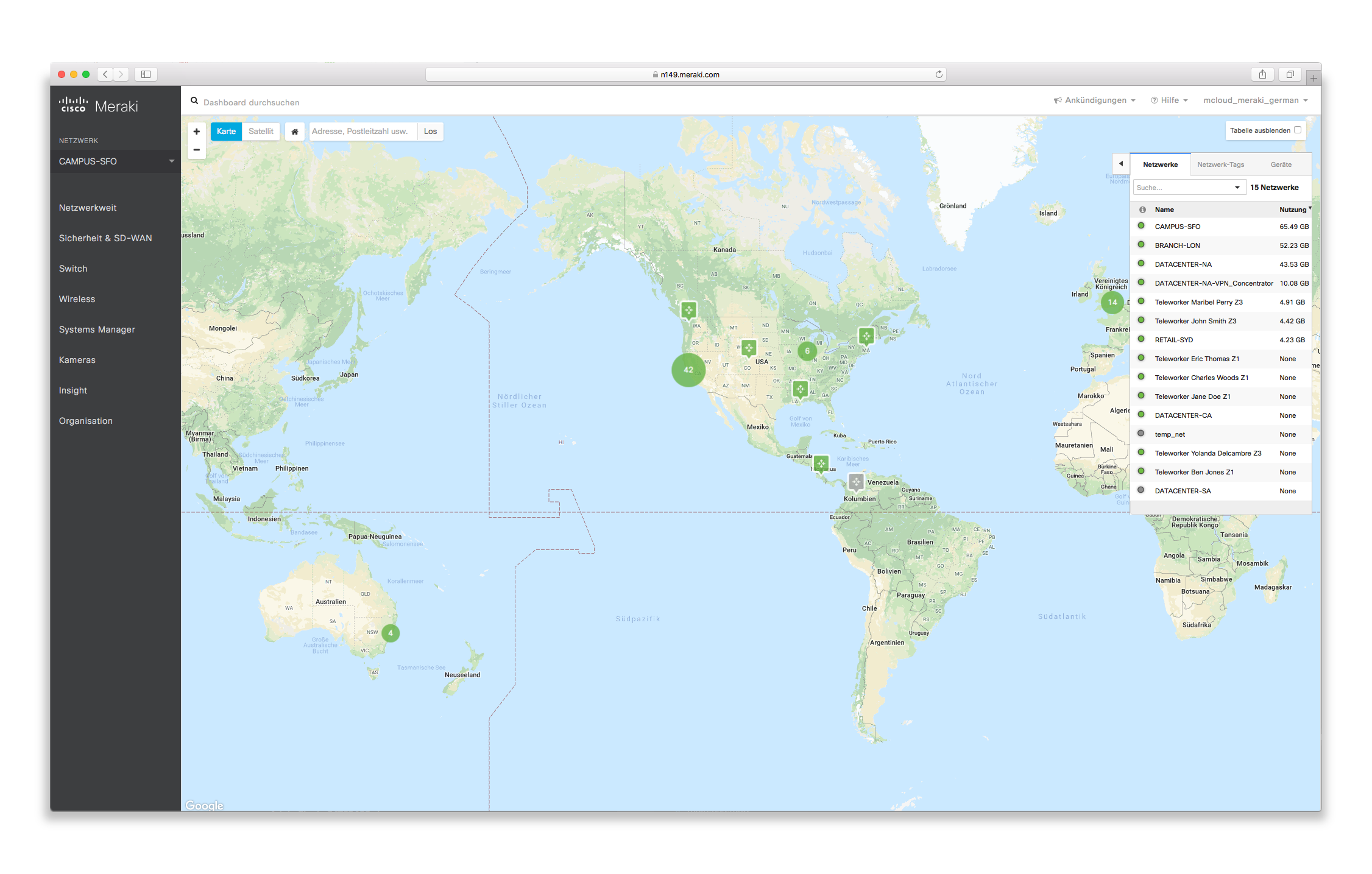Viewport: 1372px width, 874px height.
Task: Click the Cisco Meraki logo
Action: point(99,106)
